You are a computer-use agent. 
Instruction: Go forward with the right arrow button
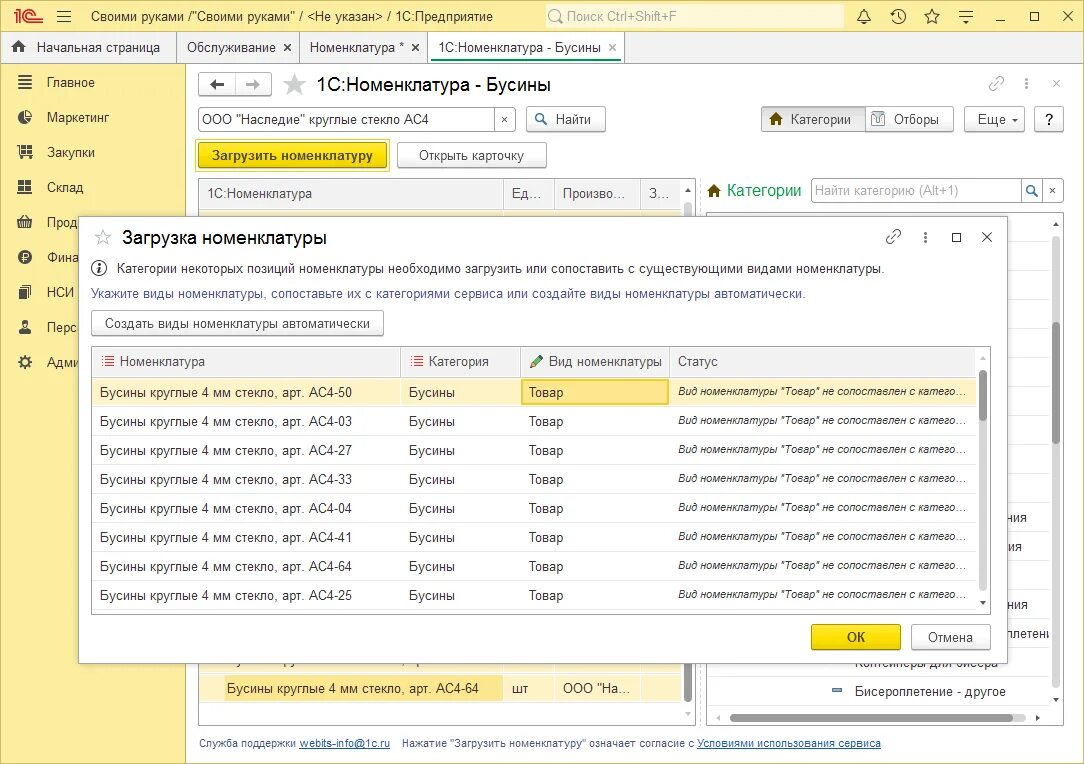[253, 84]
